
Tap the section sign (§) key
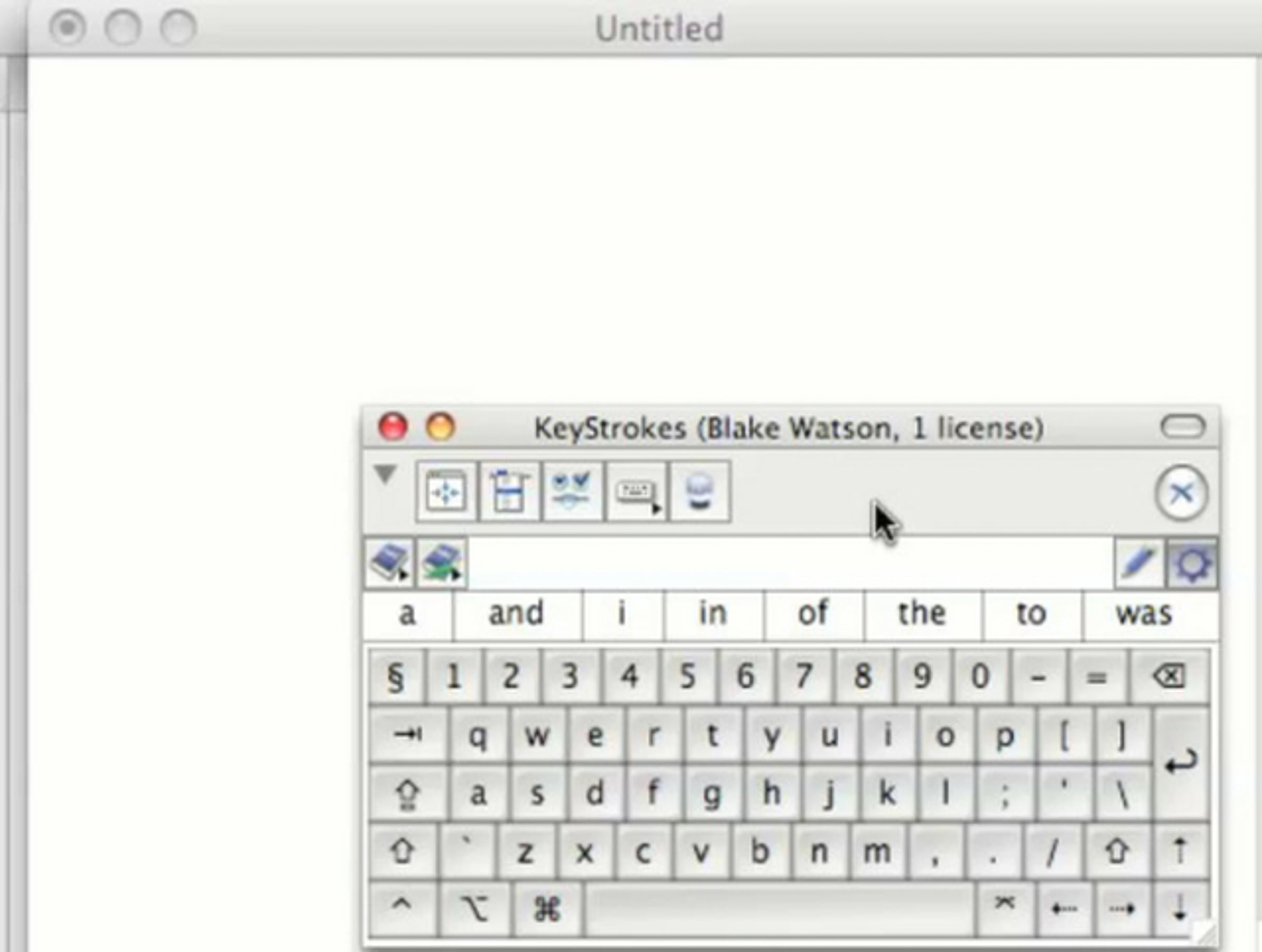[x=396, y=677]
